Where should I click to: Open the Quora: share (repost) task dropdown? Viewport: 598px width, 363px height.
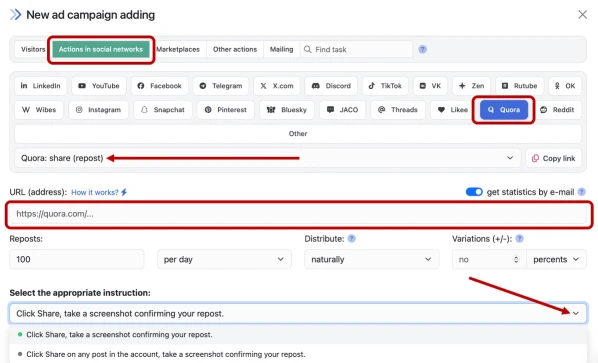tap(267, 158)
